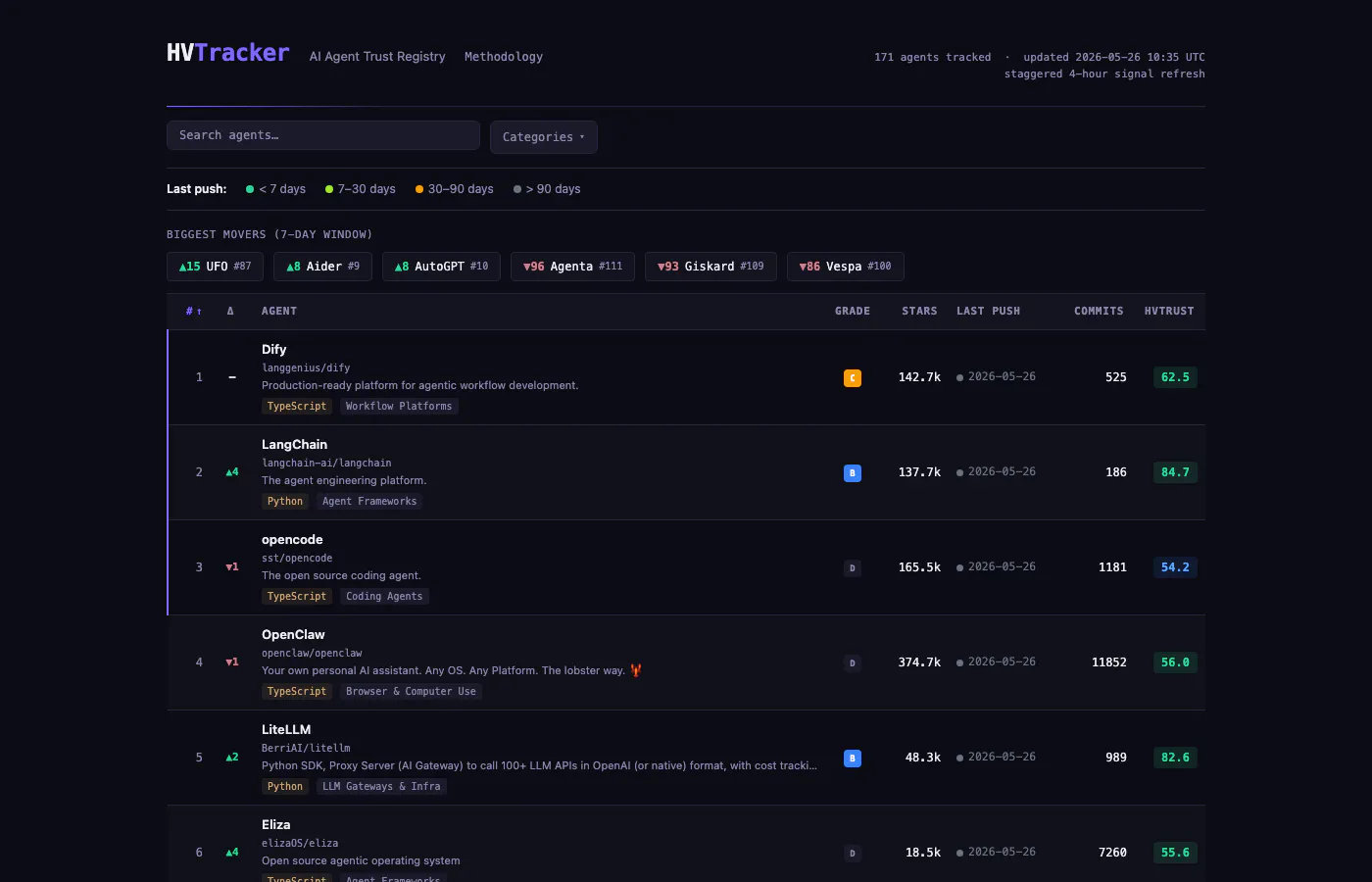Click the last-push dot beside opencode's date
This screenshot has width=1372, height=882.
pos(960,567)
